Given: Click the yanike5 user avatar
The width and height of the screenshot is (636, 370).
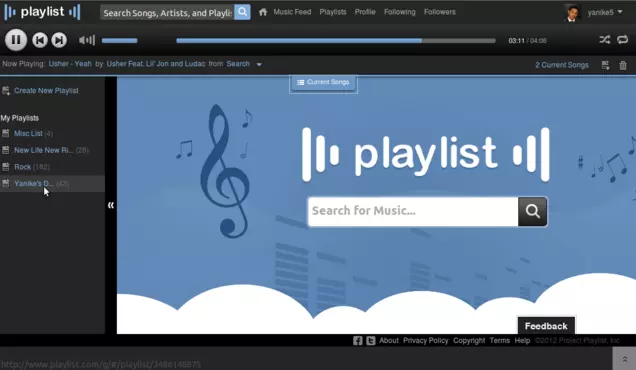Looking at the screenshot, I should coord(572,13).
